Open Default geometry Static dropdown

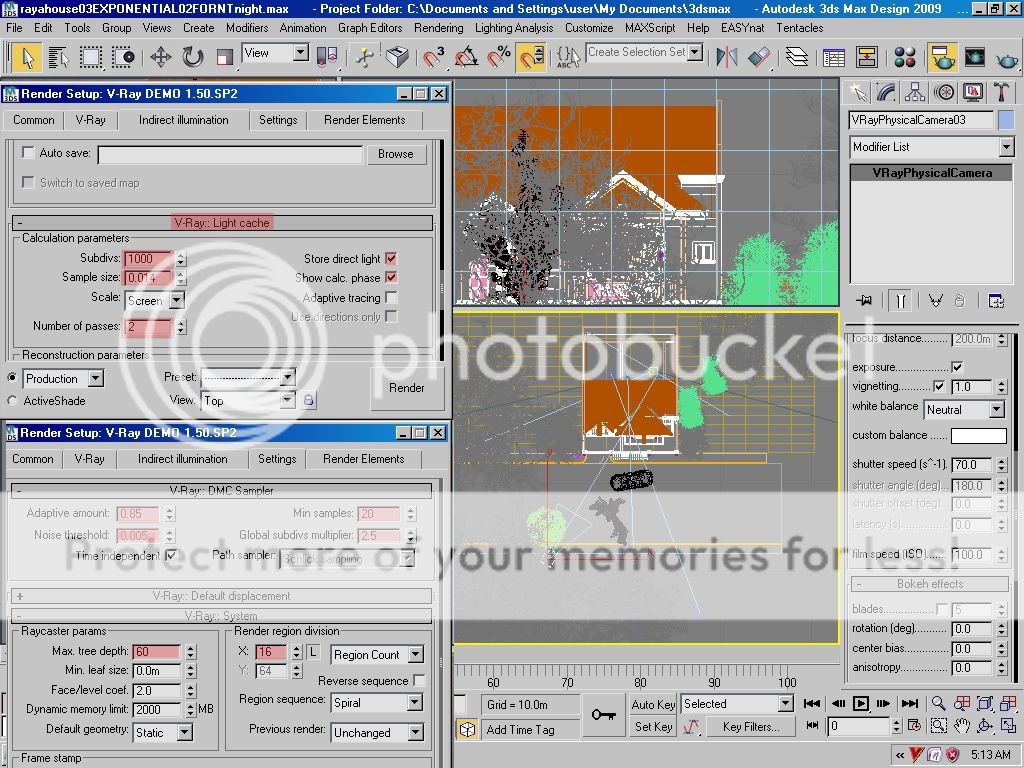pos(163,733)
